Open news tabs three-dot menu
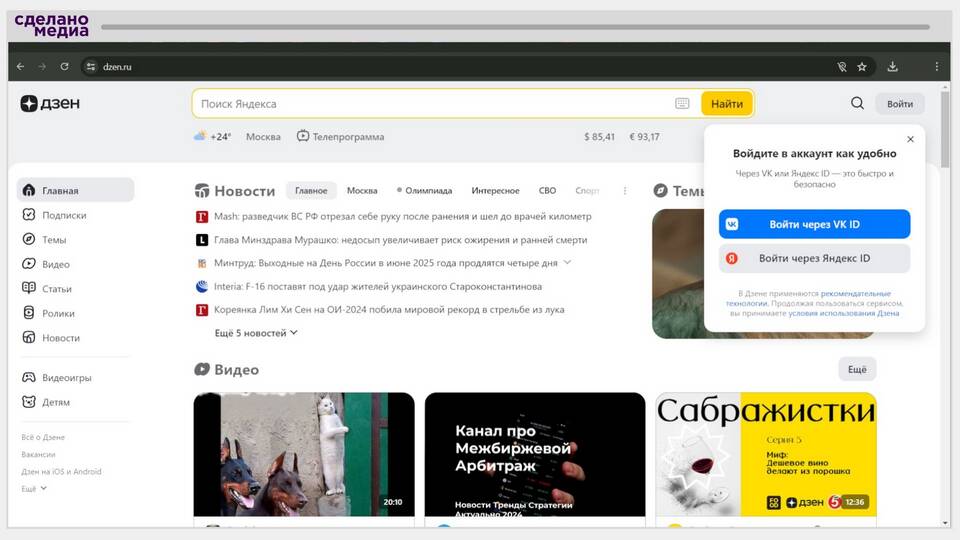The height and width of the screenshot is (540, 960). 624,190
